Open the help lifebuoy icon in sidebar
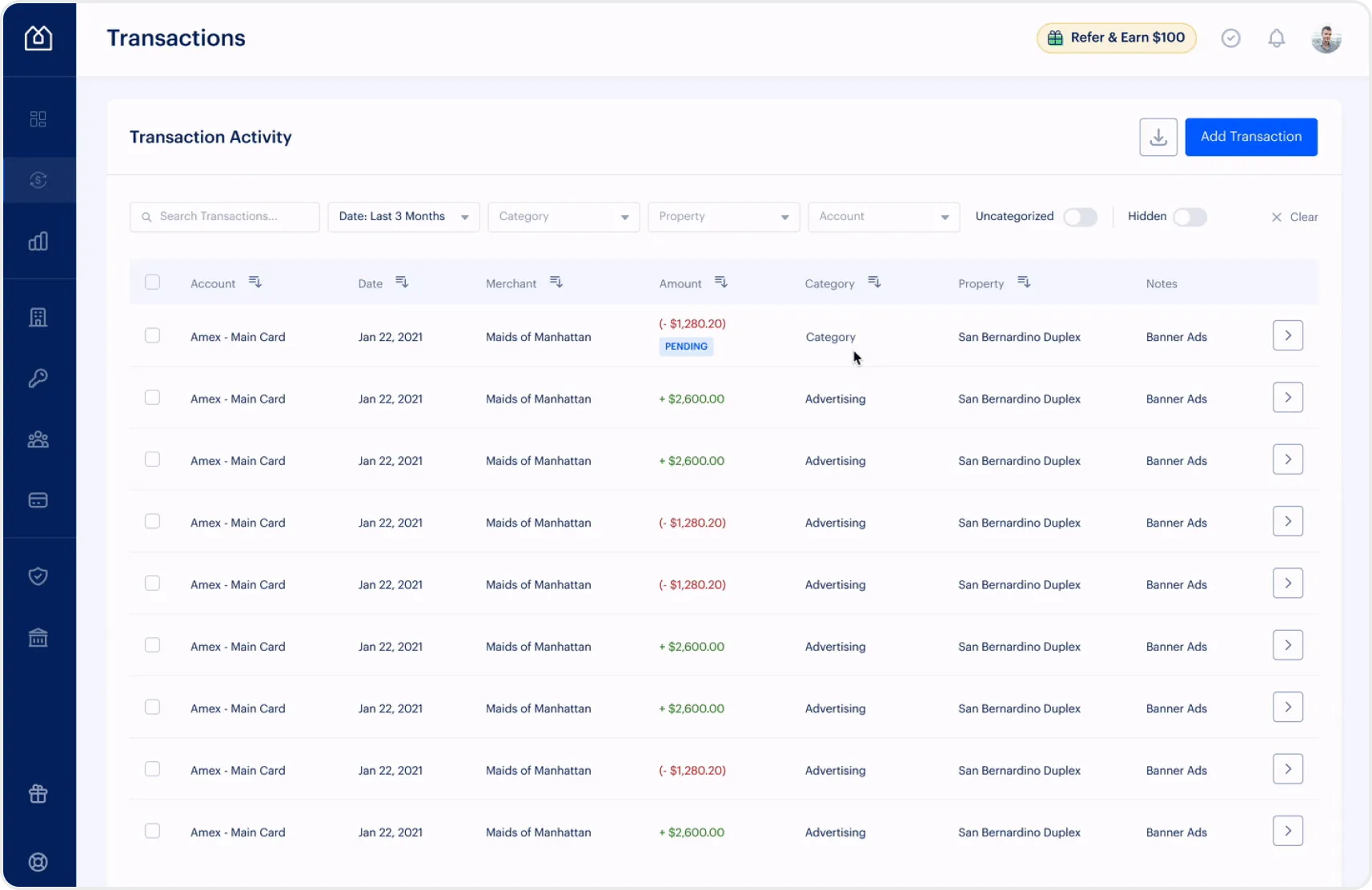Viewport: 1372px width, 890px height. (38, 862)
